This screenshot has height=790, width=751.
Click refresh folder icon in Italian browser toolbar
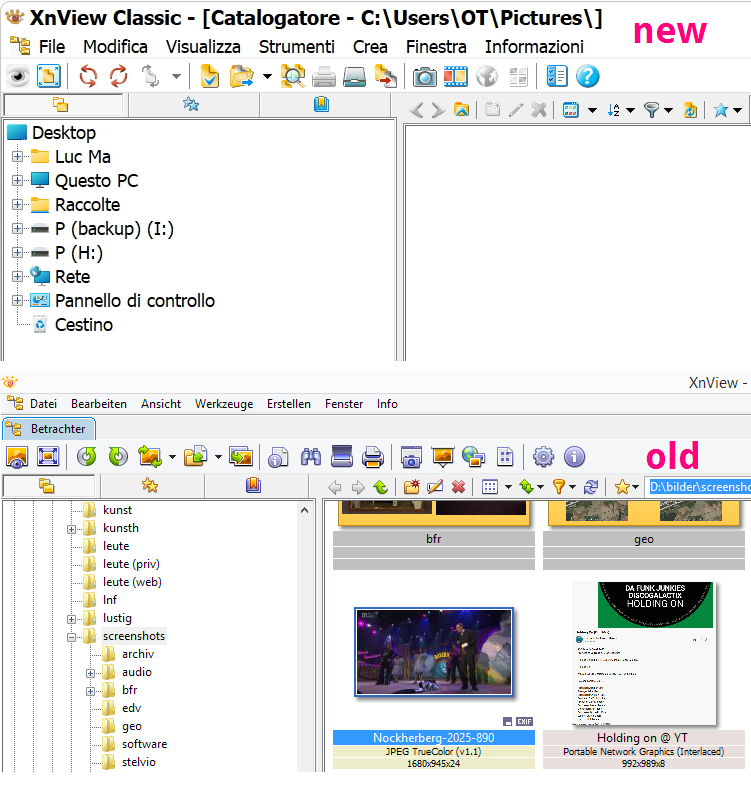(690, 109)
